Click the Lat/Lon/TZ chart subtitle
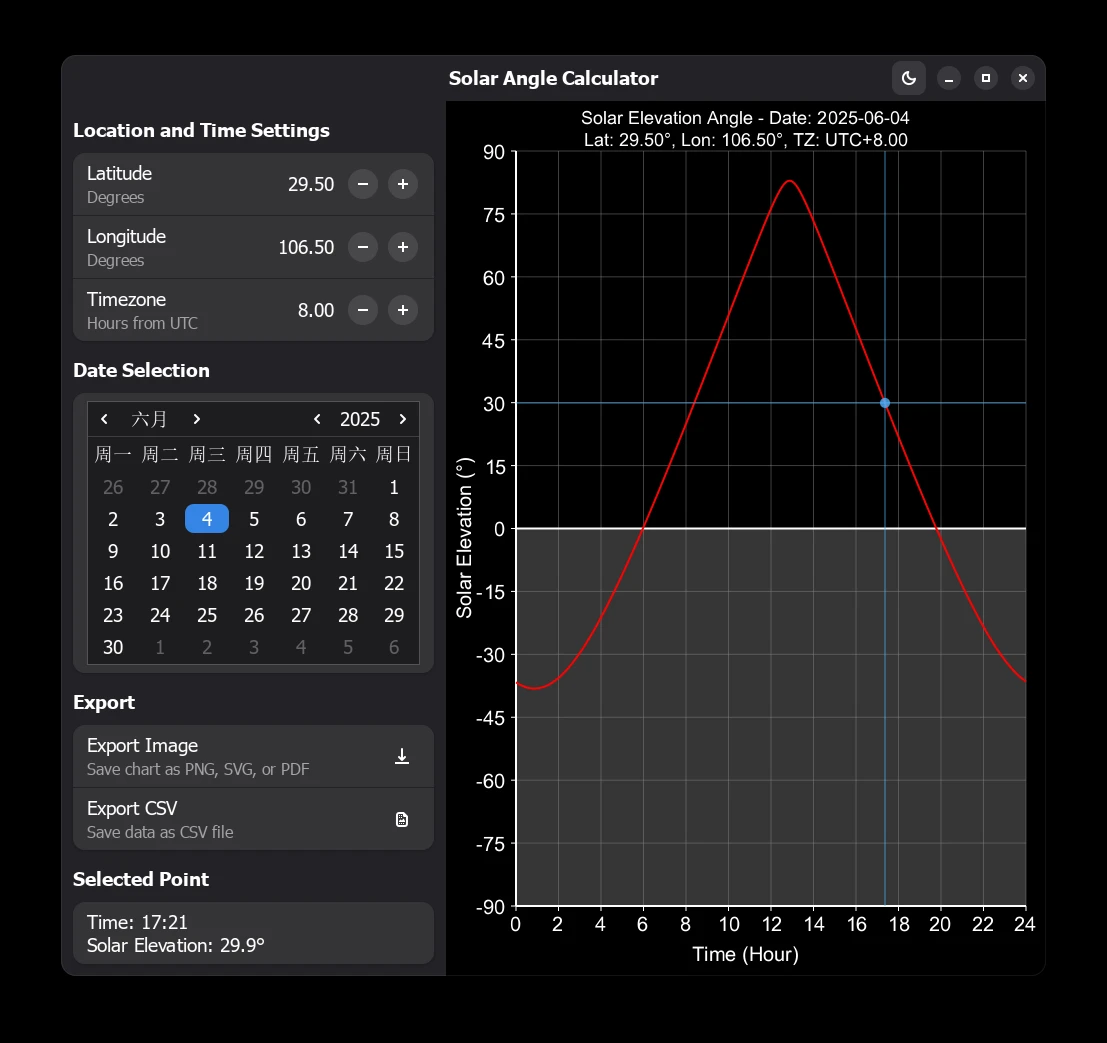The width and height of the screenshot is (1107, 1043). click(746, 140)
